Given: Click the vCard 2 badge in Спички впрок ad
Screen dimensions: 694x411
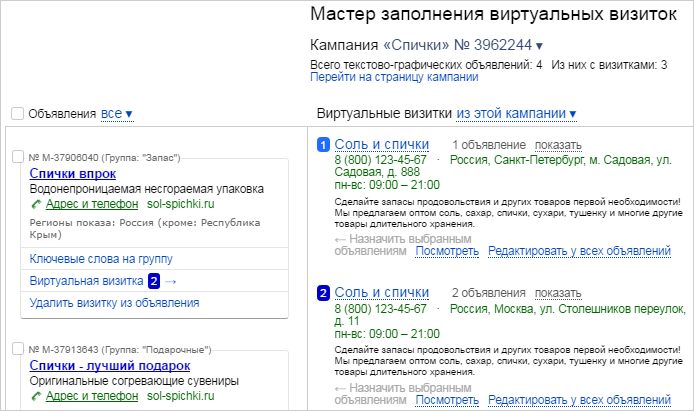Looking at the screenshot, I should 153,281.
